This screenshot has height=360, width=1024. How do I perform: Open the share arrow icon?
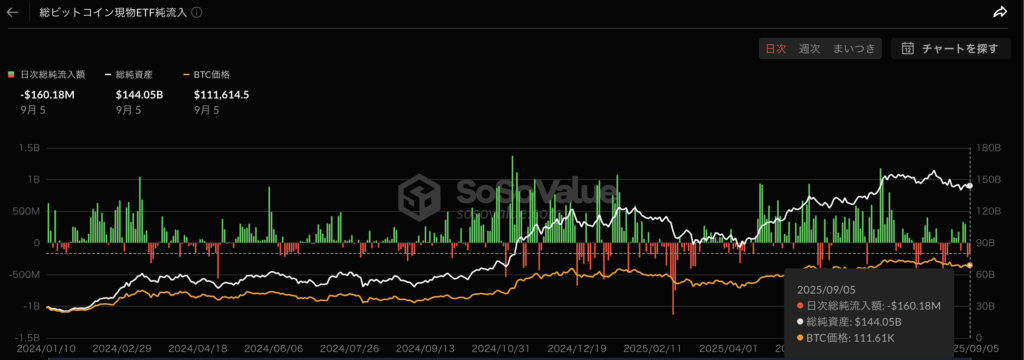point(1000,12)
